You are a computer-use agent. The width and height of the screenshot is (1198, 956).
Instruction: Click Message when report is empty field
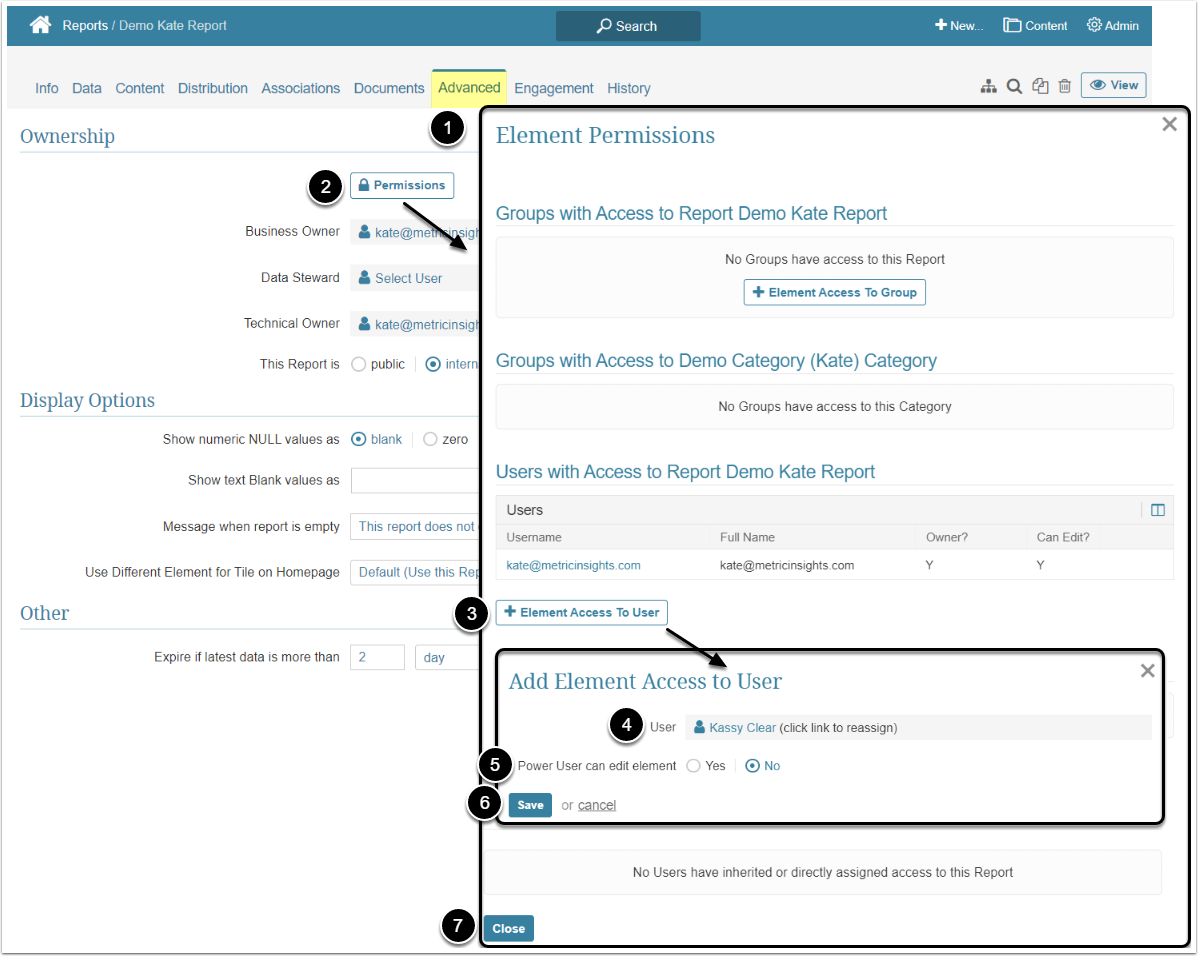pos(415,527)
